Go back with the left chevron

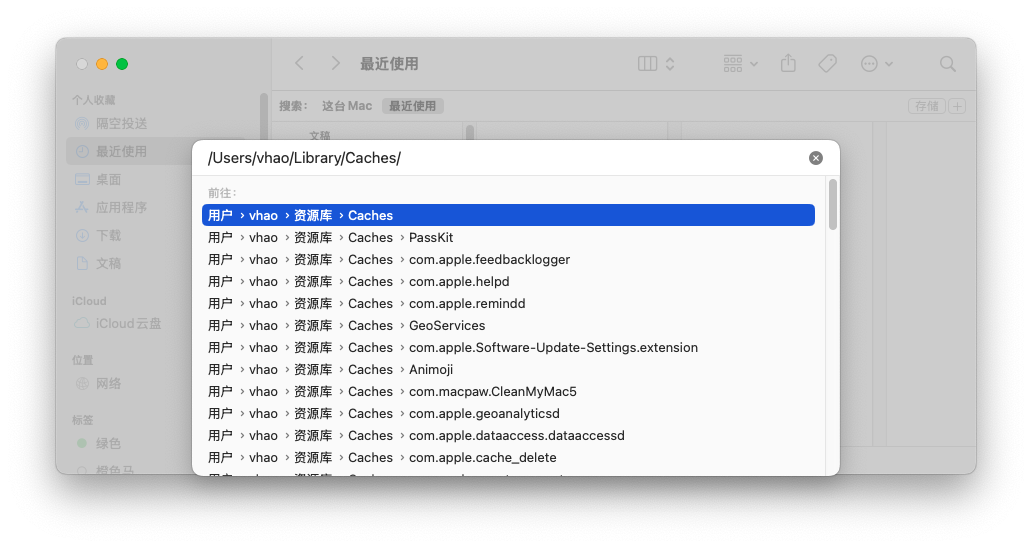click(299, 64)
